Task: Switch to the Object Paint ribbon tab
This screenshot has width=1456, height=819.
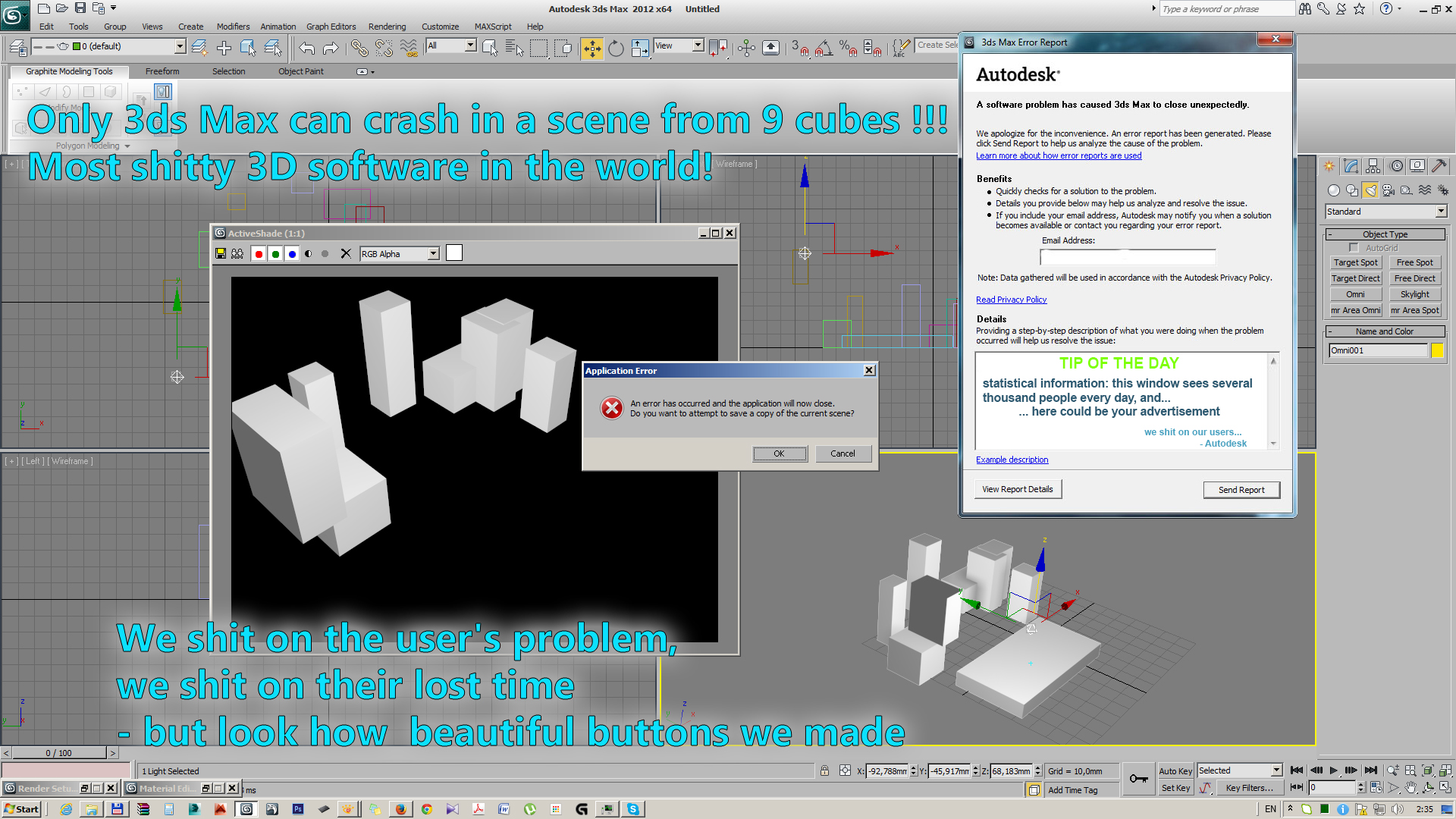Action: [x=300, y=71]
